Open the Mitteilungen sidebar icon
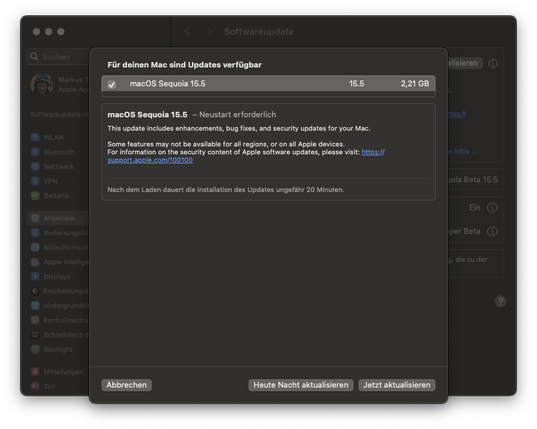Image resolution: width=537 pixels, height=429 pixels. click(35, 371)
